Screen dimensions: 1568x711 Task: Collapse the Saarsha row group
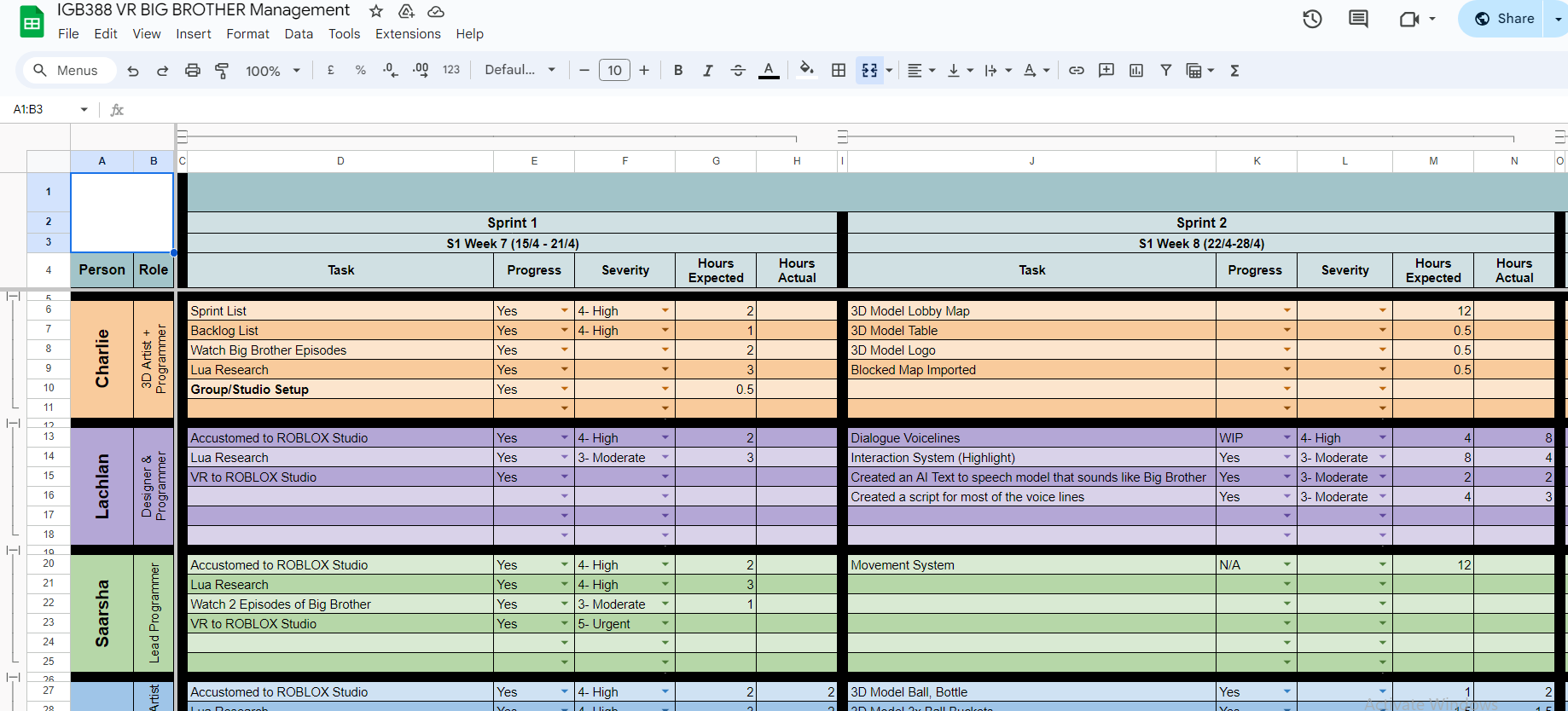click(13, 550)
